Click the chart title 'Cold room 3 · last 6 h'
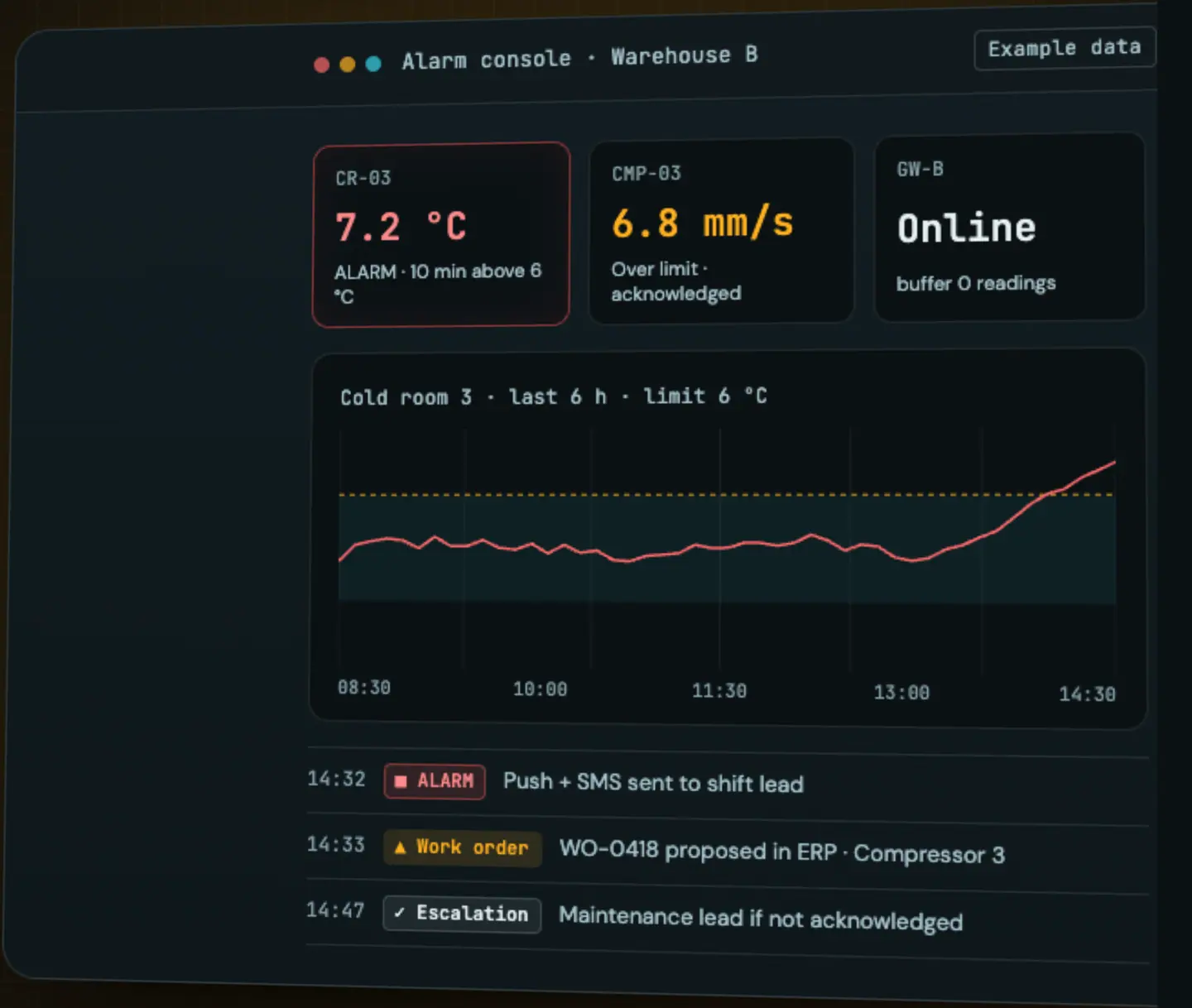Viewport: 1192px width, 1008px height. tap(473, 397)
